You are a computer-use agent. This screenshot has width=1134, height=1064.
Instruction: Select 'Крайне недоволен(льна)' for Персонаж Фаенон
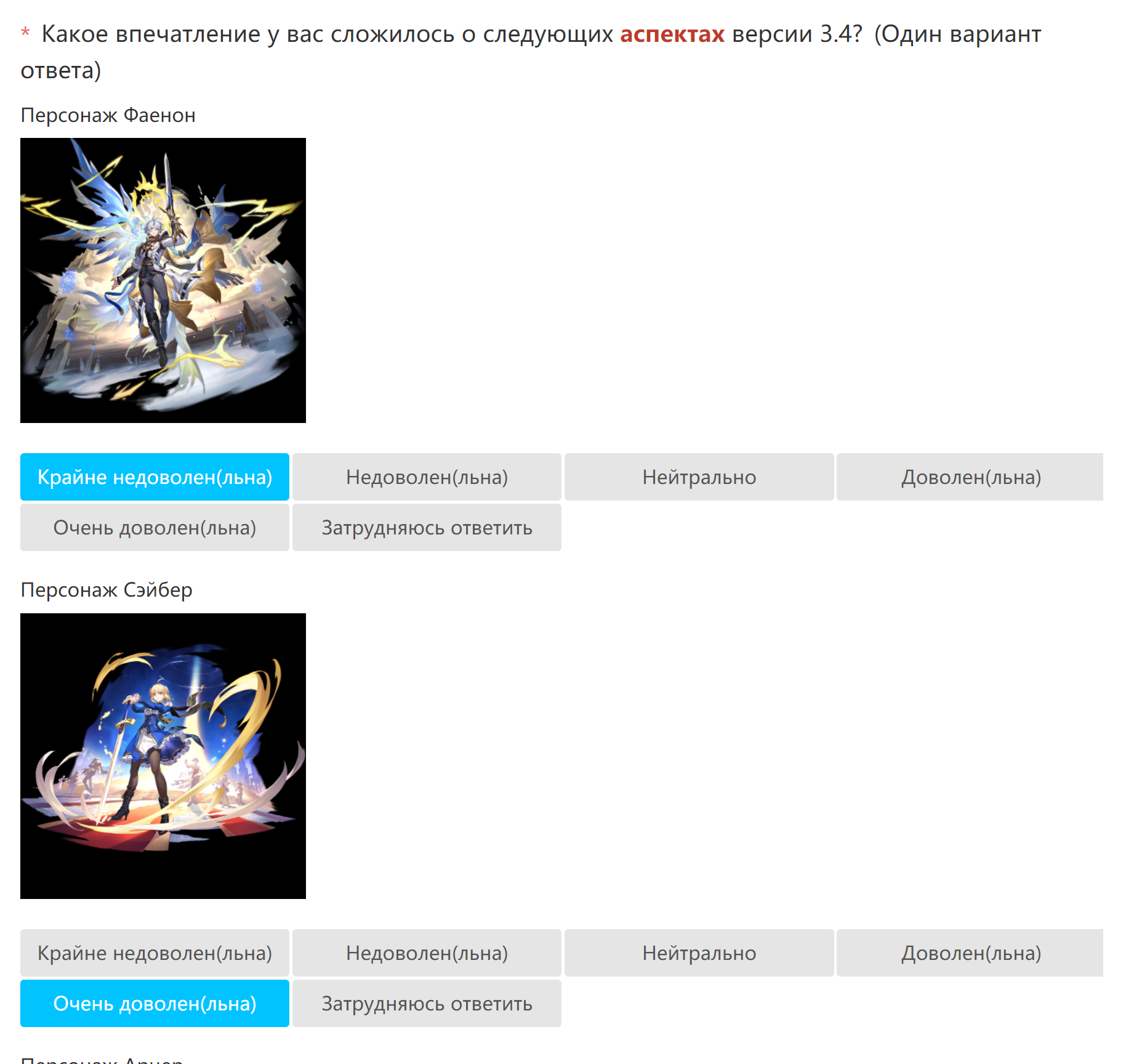(x=155, y=477)
